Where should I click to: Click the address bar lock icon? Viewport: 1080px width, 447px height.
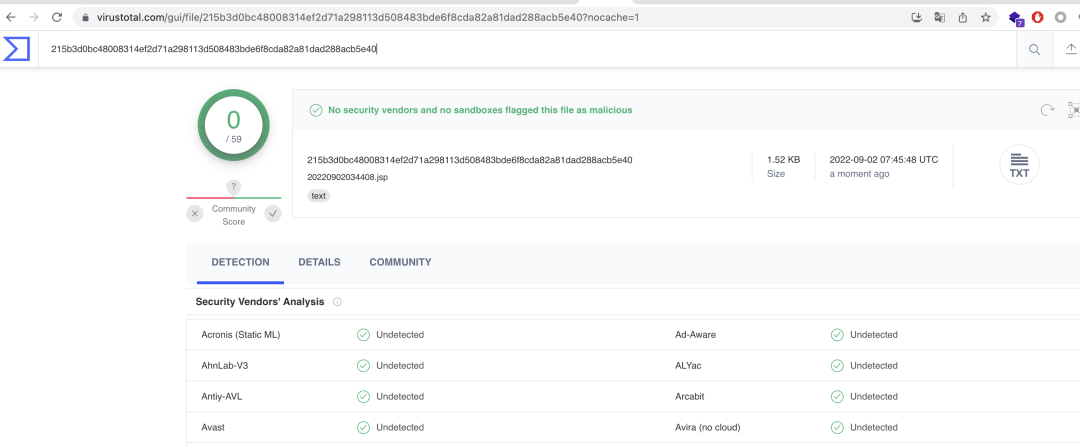pyautogui.click(x=86, y=17)
